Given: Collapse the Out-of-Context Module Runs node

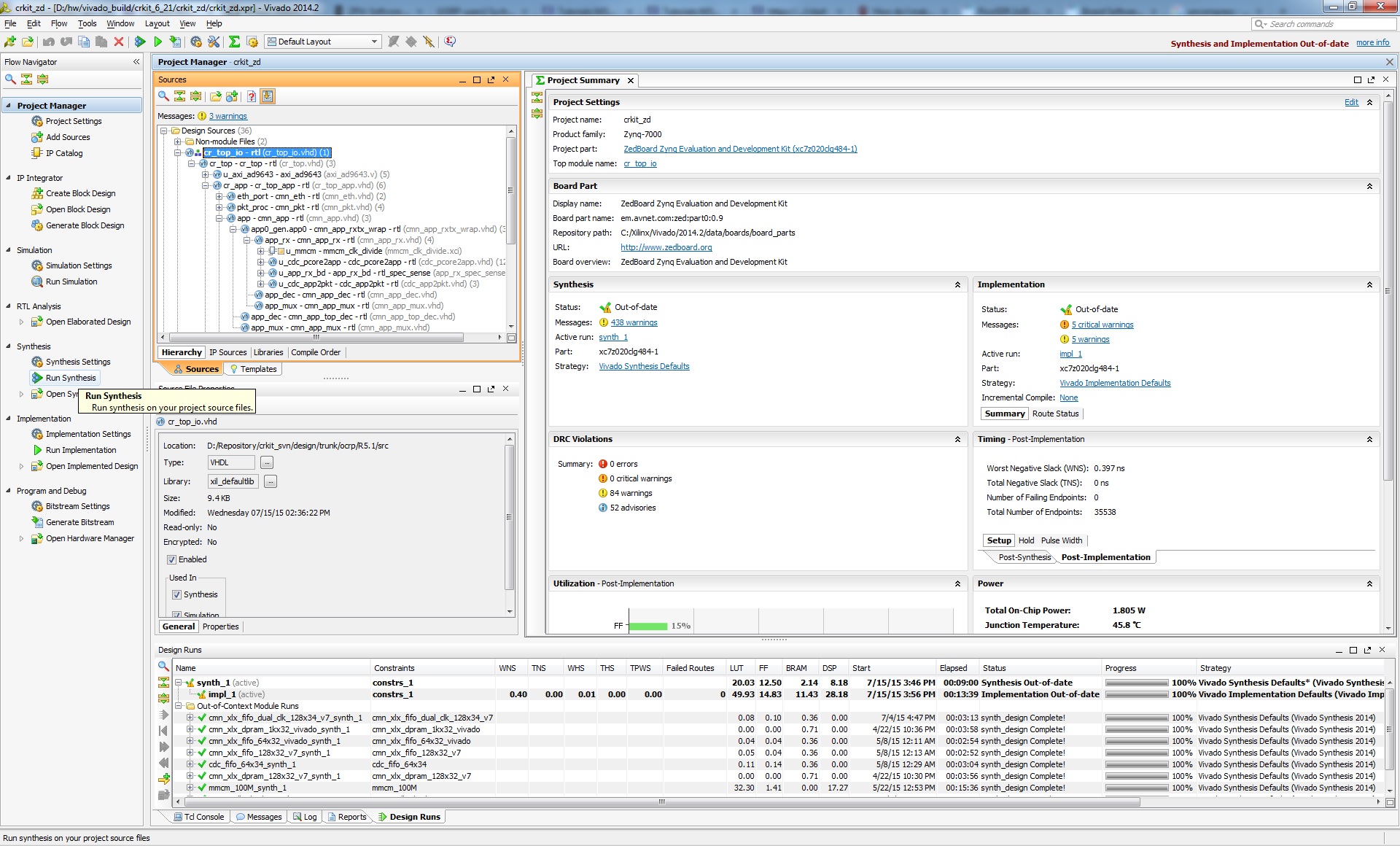Looking at the screenshot, I should pos(179,707).
